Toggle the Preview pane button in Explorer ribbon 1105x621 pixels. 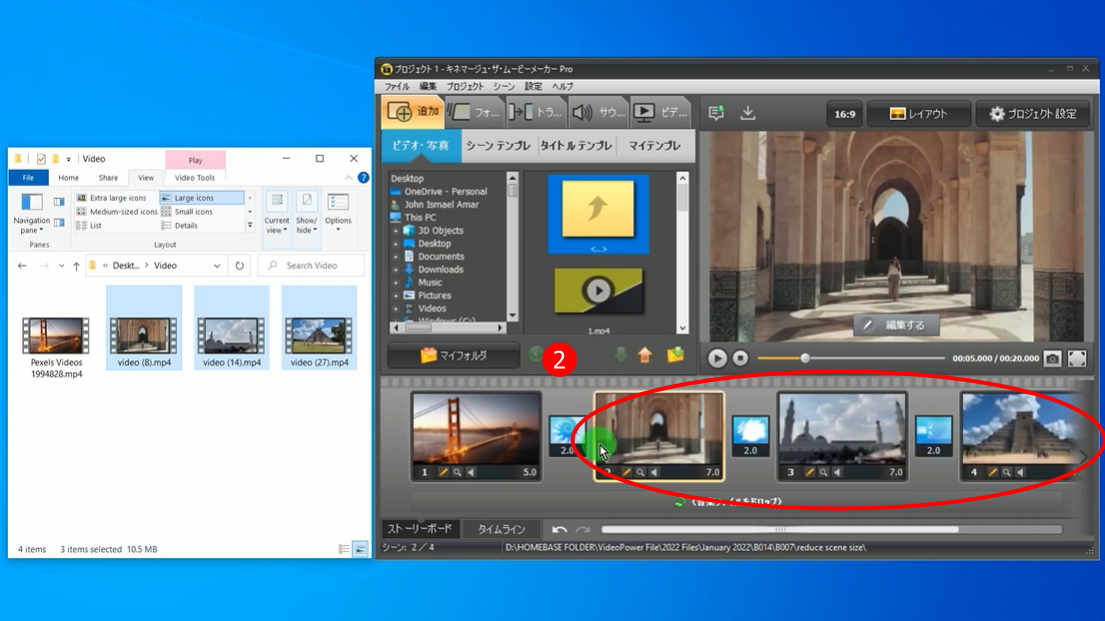coord(59,202)
